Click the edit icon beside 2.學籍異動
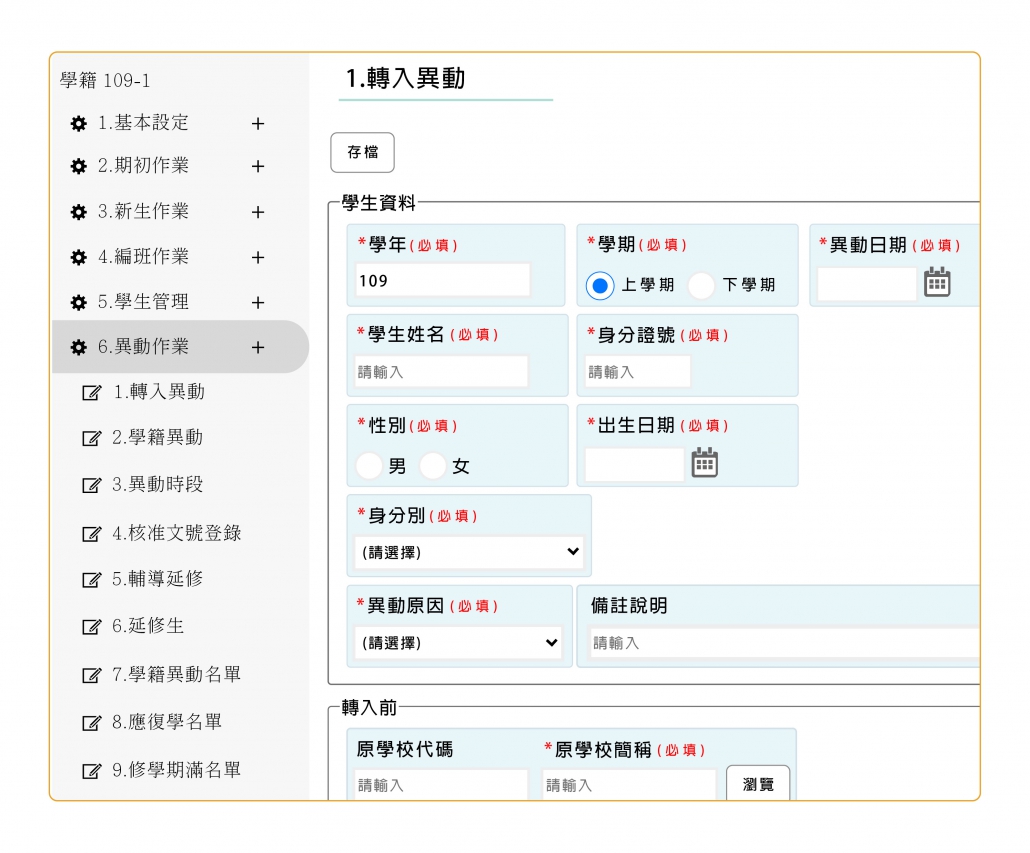 pos(91,438)
